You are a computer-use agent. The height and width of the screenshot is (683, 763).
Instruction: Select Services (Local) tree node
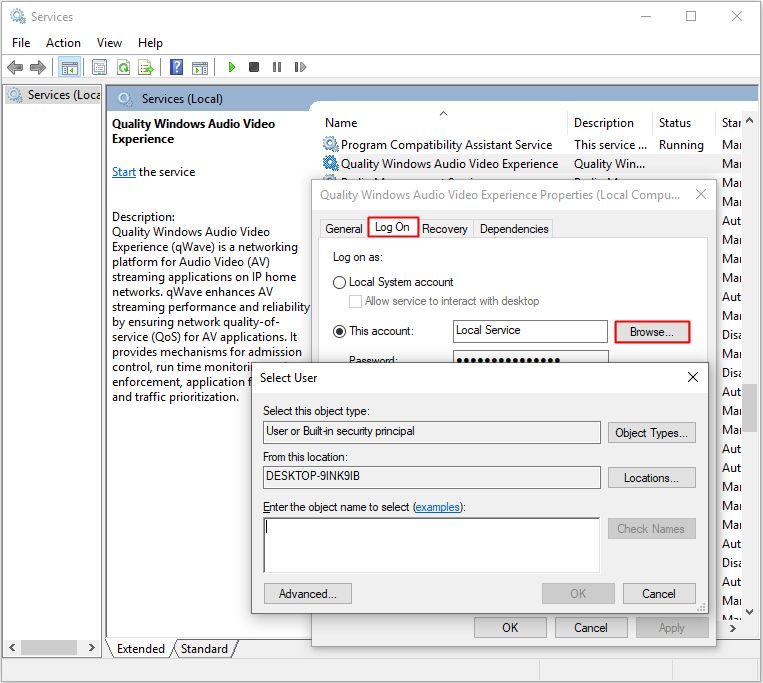(54, 95)
